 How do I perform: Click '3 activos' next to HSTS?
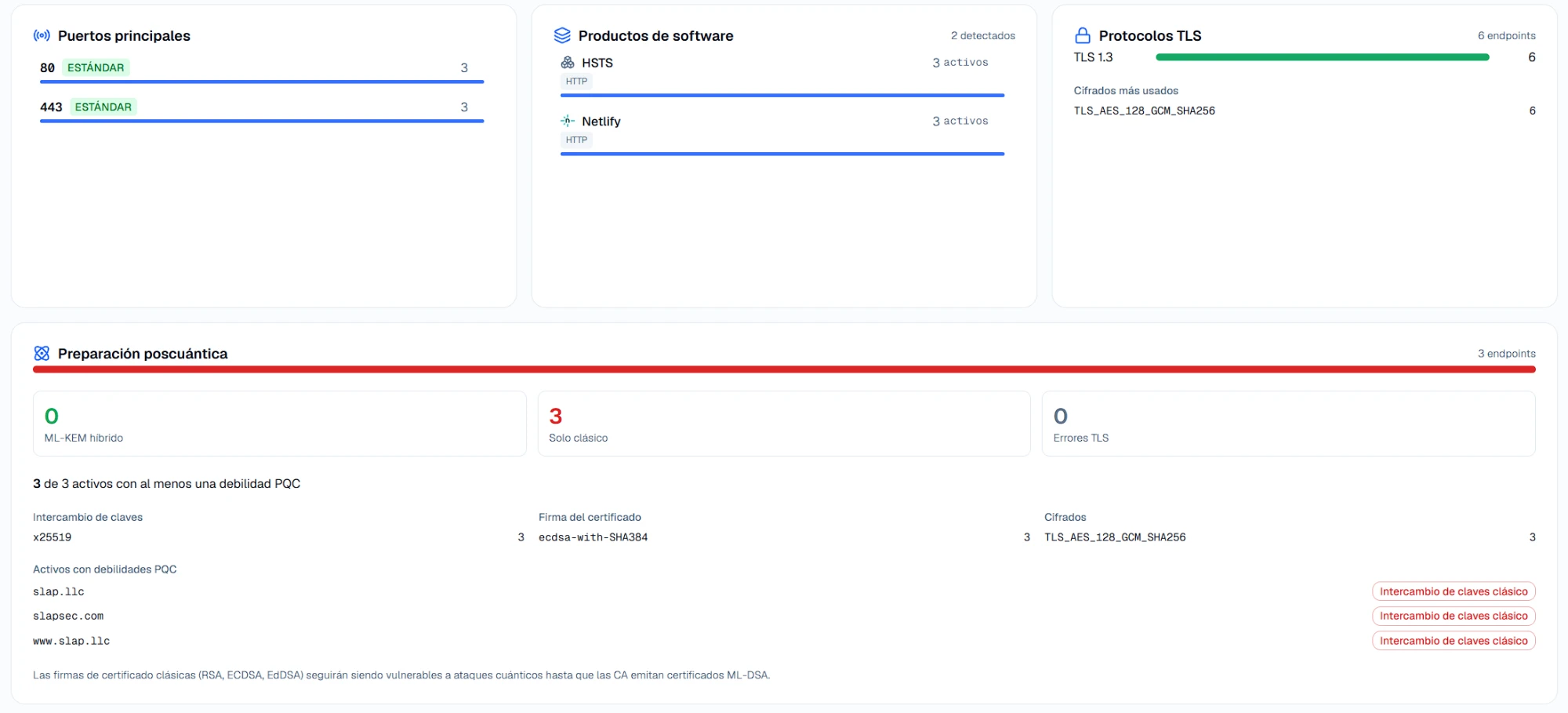click(x=960, y=63)
